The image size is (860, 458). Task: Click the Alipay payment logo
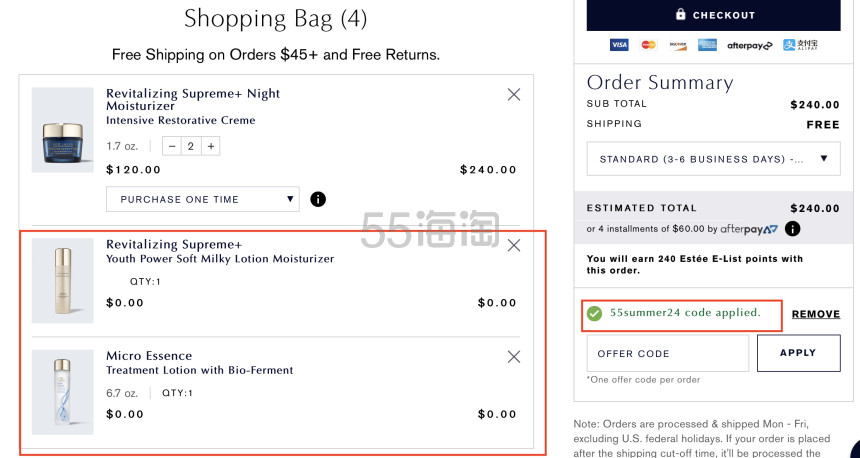click(800, 45)
